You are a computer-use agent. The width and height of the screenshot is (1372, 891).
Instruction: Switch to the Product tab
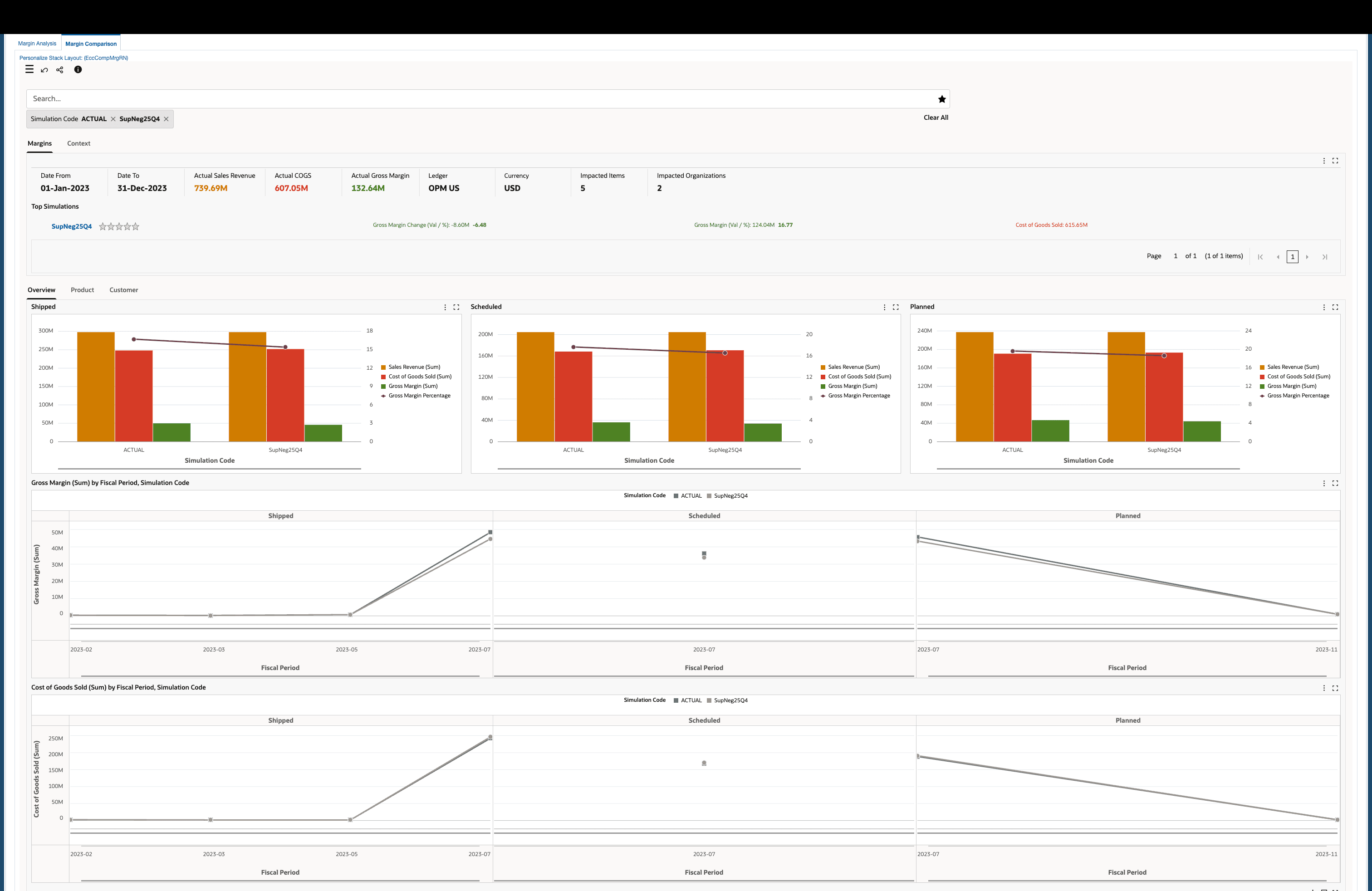pyautogui.click(x=82, y=290)
